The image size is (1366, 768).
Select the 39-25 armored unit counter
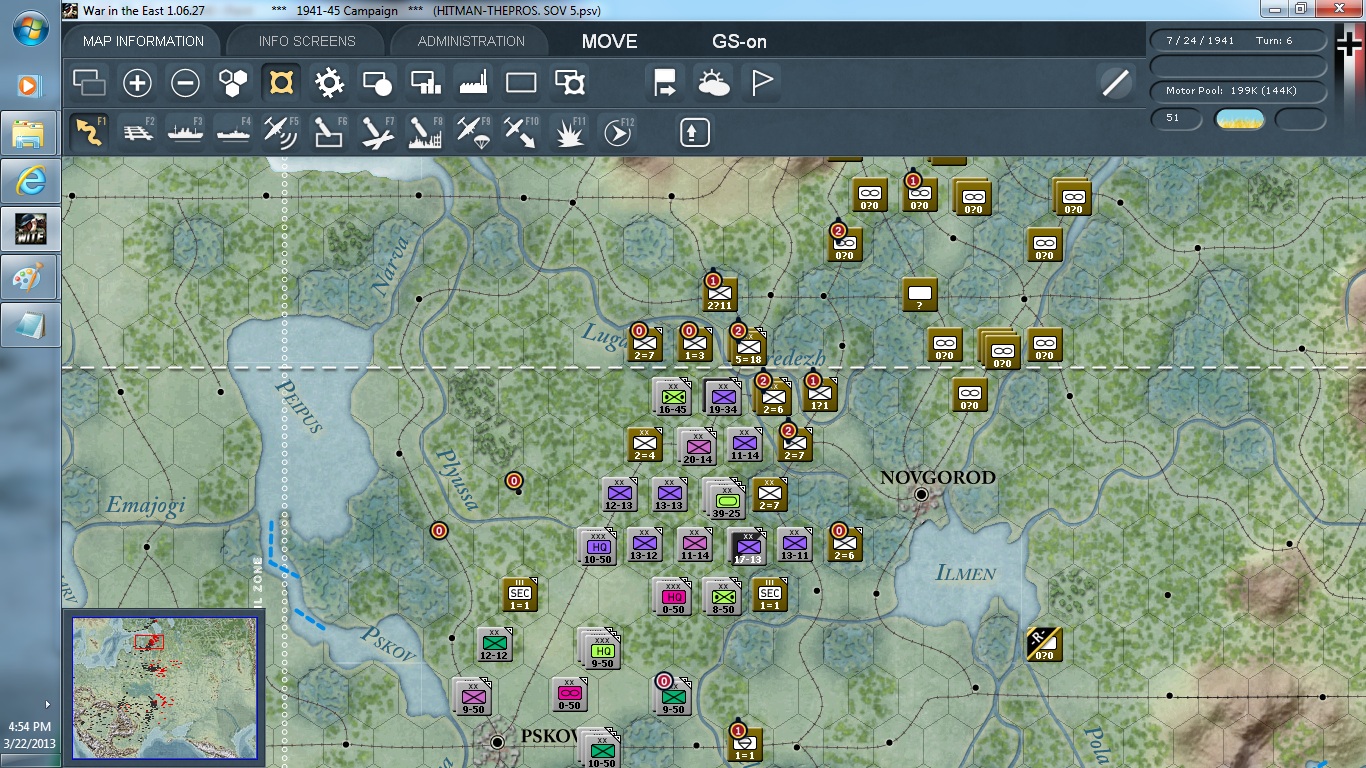[726, 500]
